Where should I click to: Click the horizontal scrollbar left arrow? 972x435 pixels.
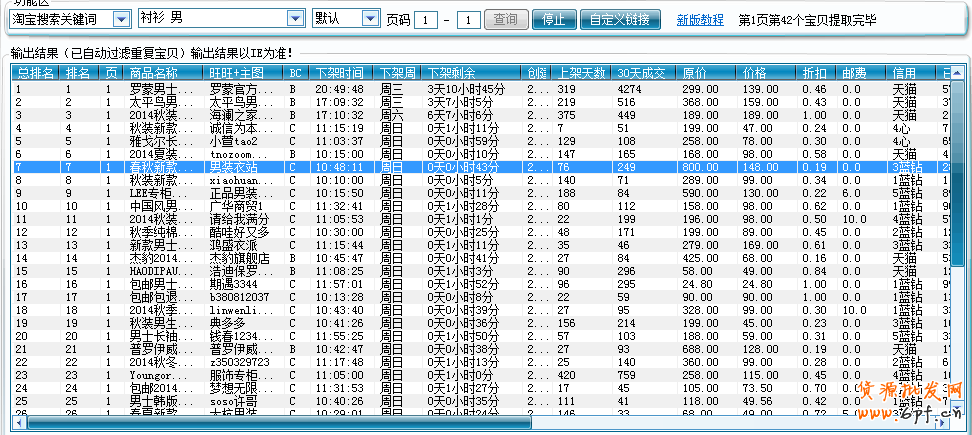[18, 422]
